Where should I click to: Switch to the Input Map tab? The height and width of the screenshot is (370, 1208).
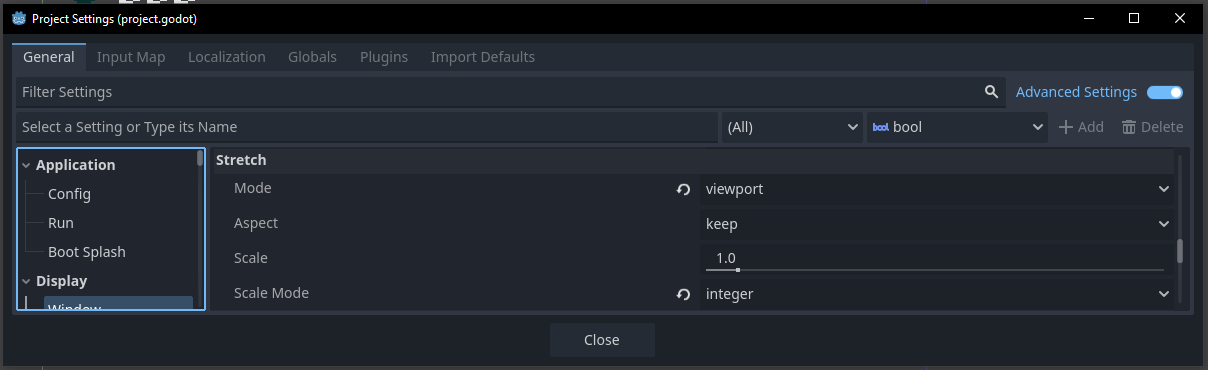coord(131,57)
